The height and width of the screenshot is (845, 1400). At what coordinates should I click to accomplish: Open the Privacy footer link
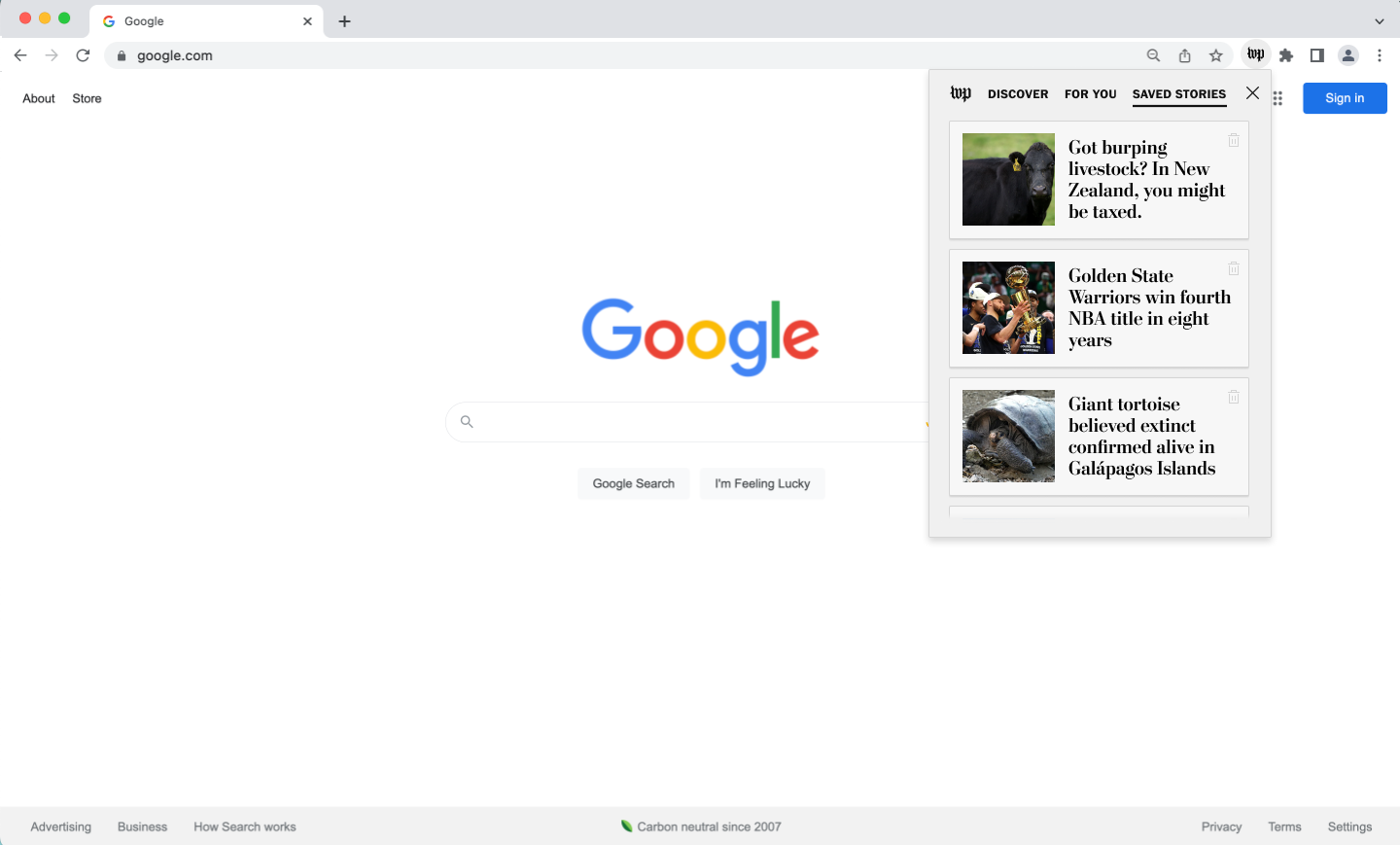coord(1221,827)
